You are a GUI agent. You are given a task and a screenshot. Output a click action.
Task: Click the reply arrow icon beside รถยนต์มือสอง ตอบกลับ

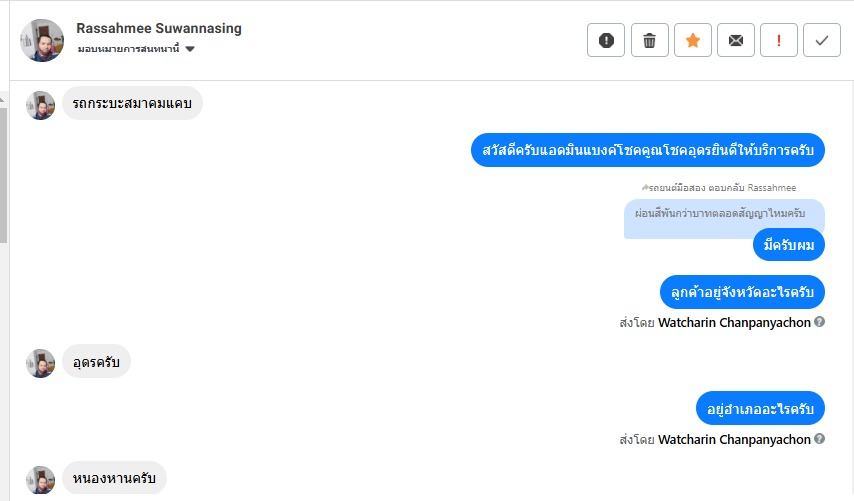coord(645,187)
